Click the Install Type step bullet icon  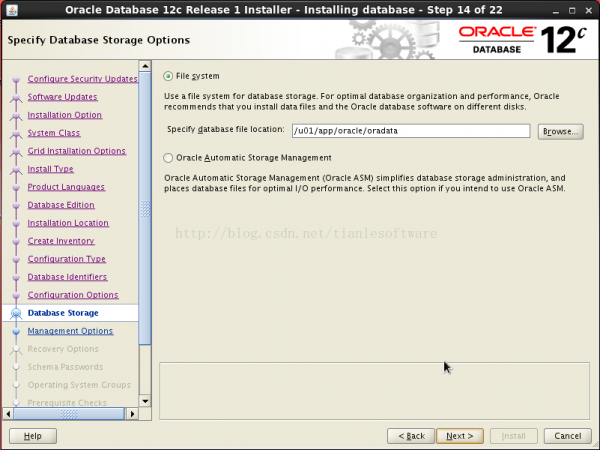tap(16, 170)
